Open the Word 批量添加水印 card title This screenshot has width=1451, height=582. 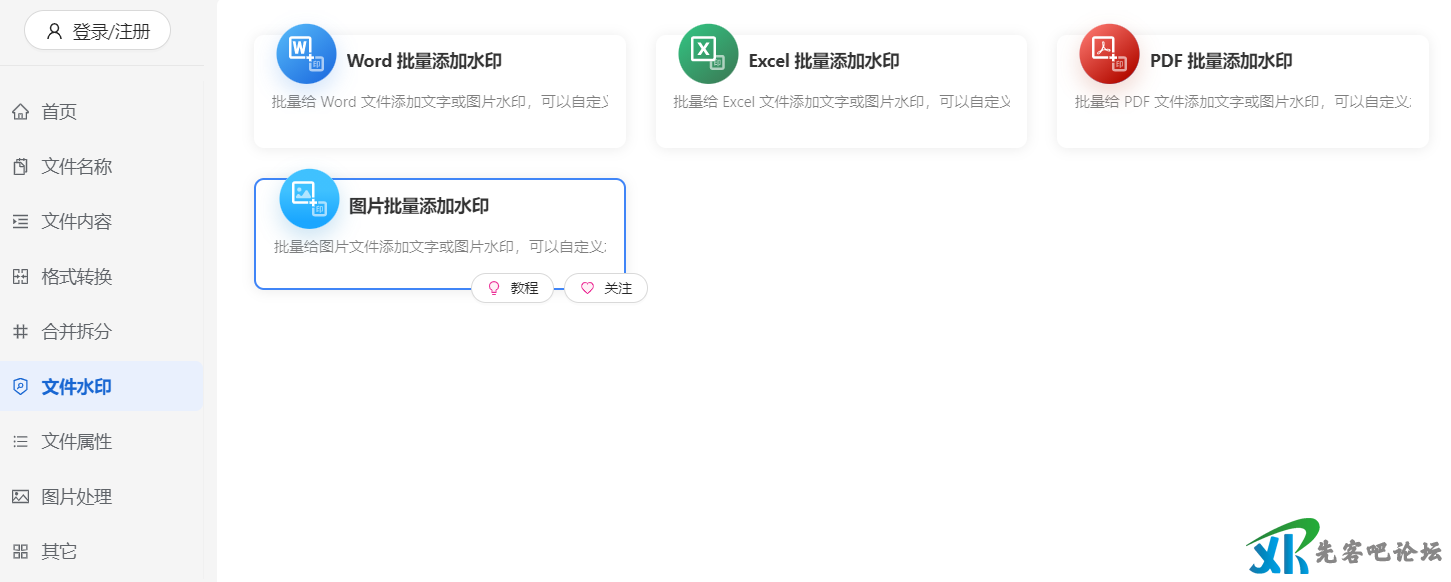(424, 61)
